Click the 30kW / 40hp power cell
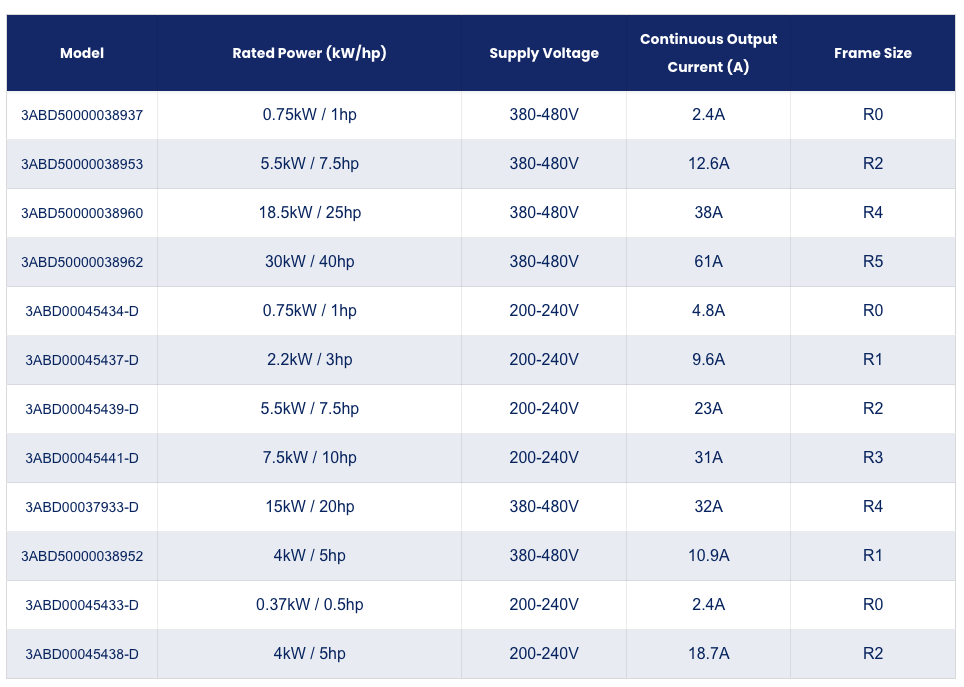Viewport: 964px width, 687px height. click(309, 261)
